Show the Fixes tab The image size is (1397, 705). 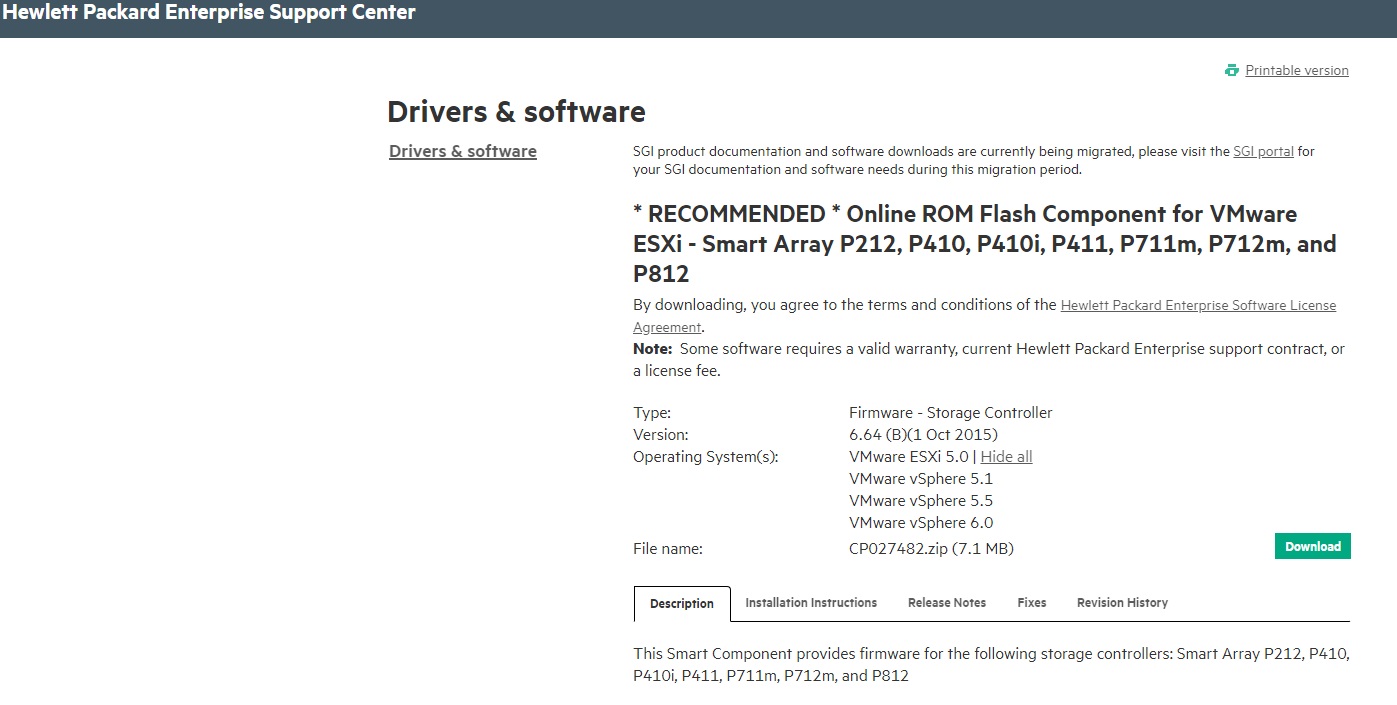coord(1032,603)
